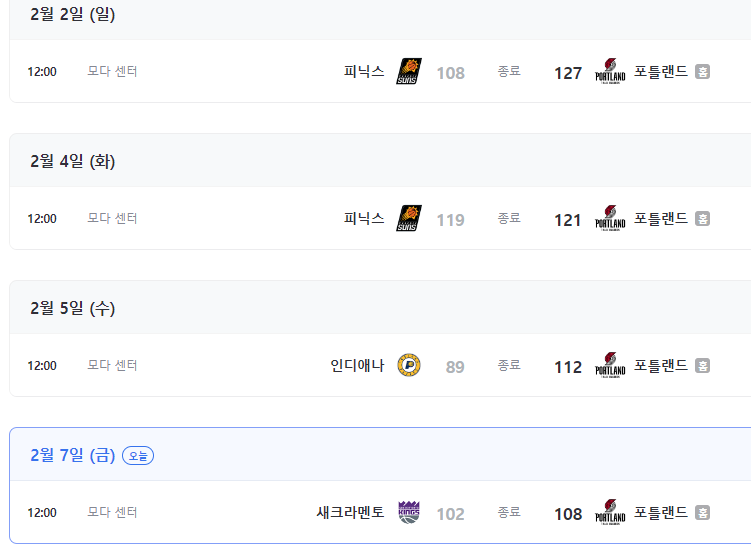Click Indiana Pacers logo in Feb 5 game
The image size is (751, 557).
pos(409,365)
